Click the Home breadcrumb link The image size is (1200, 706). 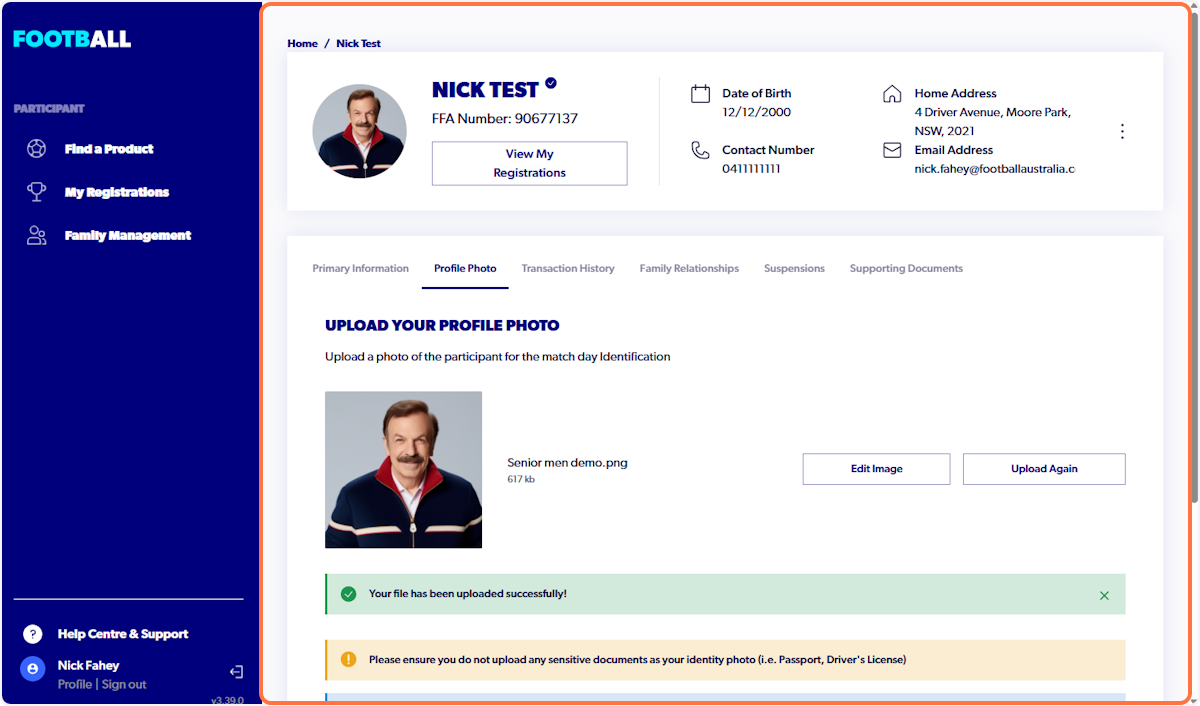tap(302, 44)
